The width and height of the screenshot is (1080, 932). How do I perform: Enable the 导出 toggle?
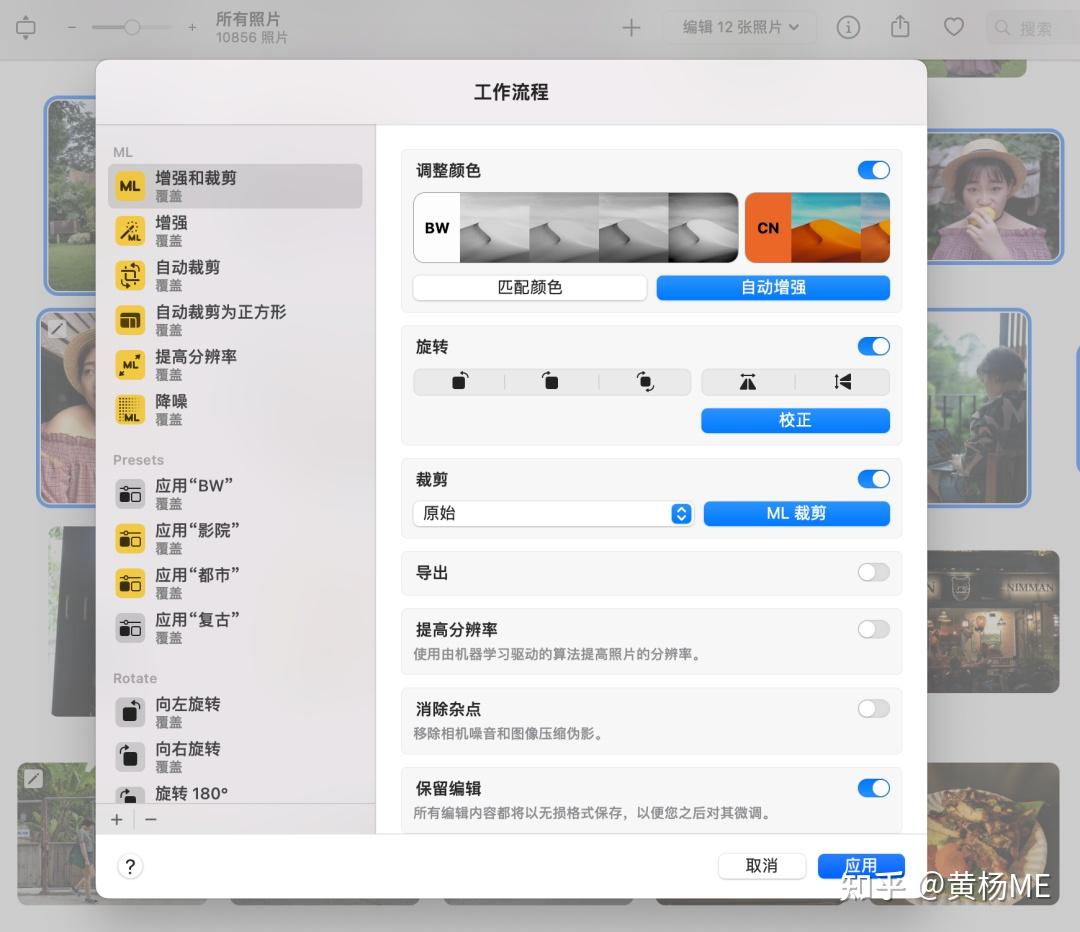(873, 572)
